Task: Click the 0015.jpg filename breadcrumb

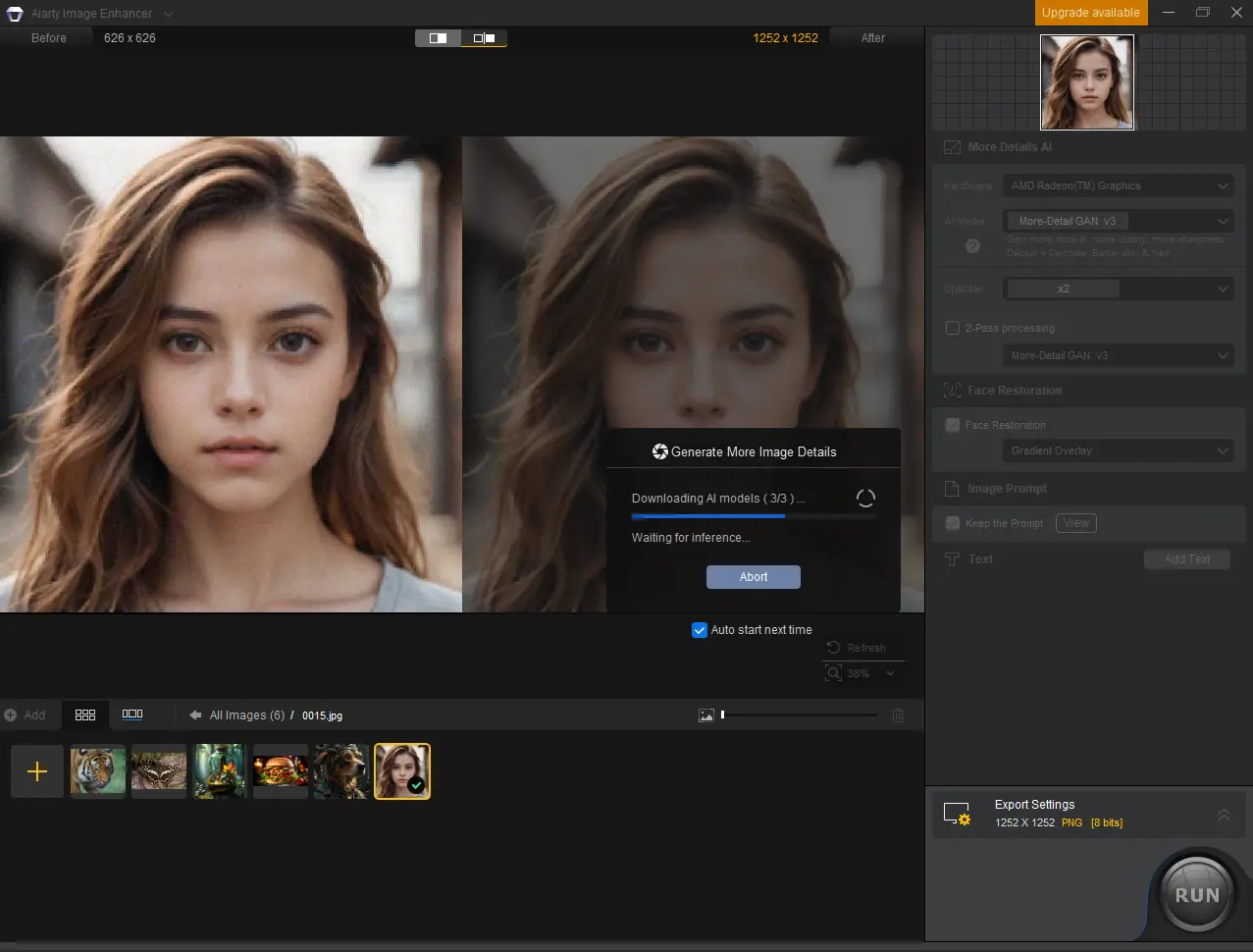Action: [x=322, y=715]
